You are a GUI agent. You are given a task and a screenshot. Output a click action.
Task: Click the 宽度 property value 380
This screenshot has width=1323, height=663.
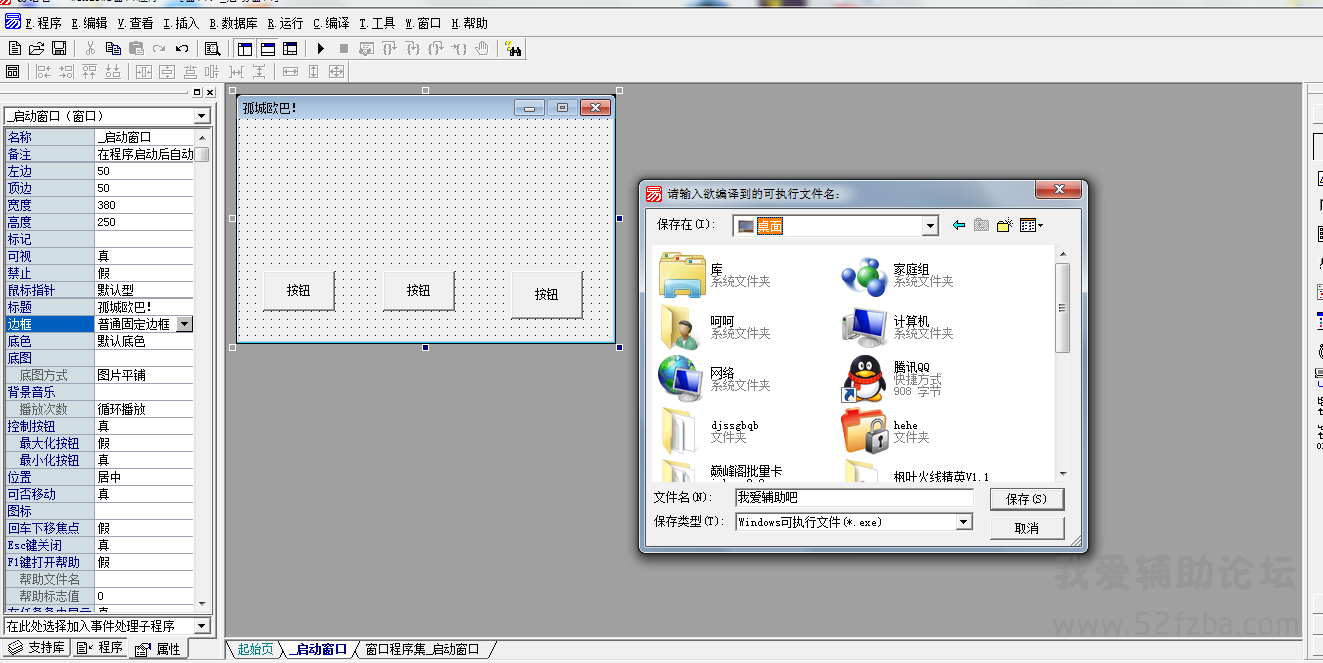[x=144, y=205]
